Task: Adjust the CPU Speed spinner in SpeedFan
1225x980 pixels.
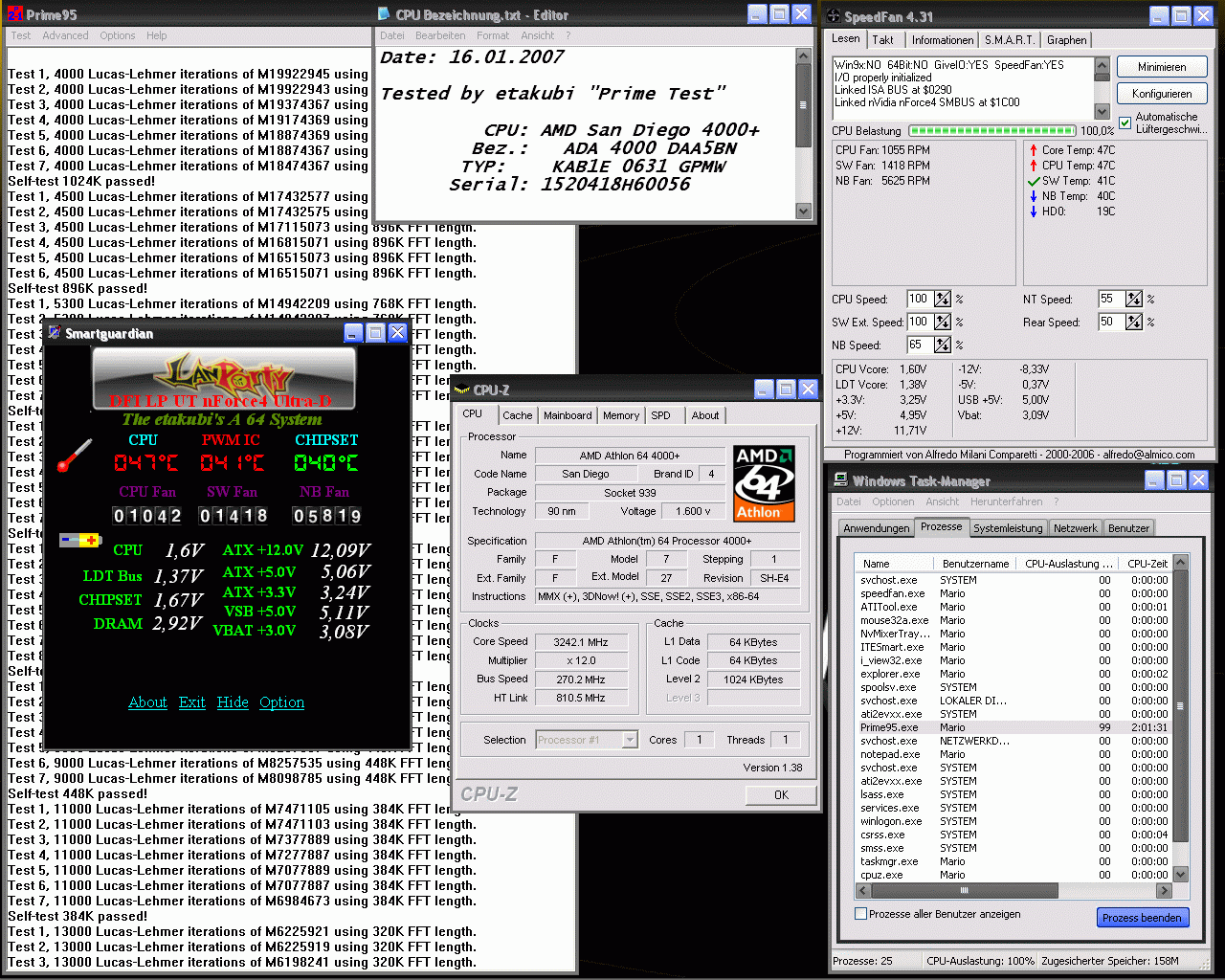Action: 943,300
